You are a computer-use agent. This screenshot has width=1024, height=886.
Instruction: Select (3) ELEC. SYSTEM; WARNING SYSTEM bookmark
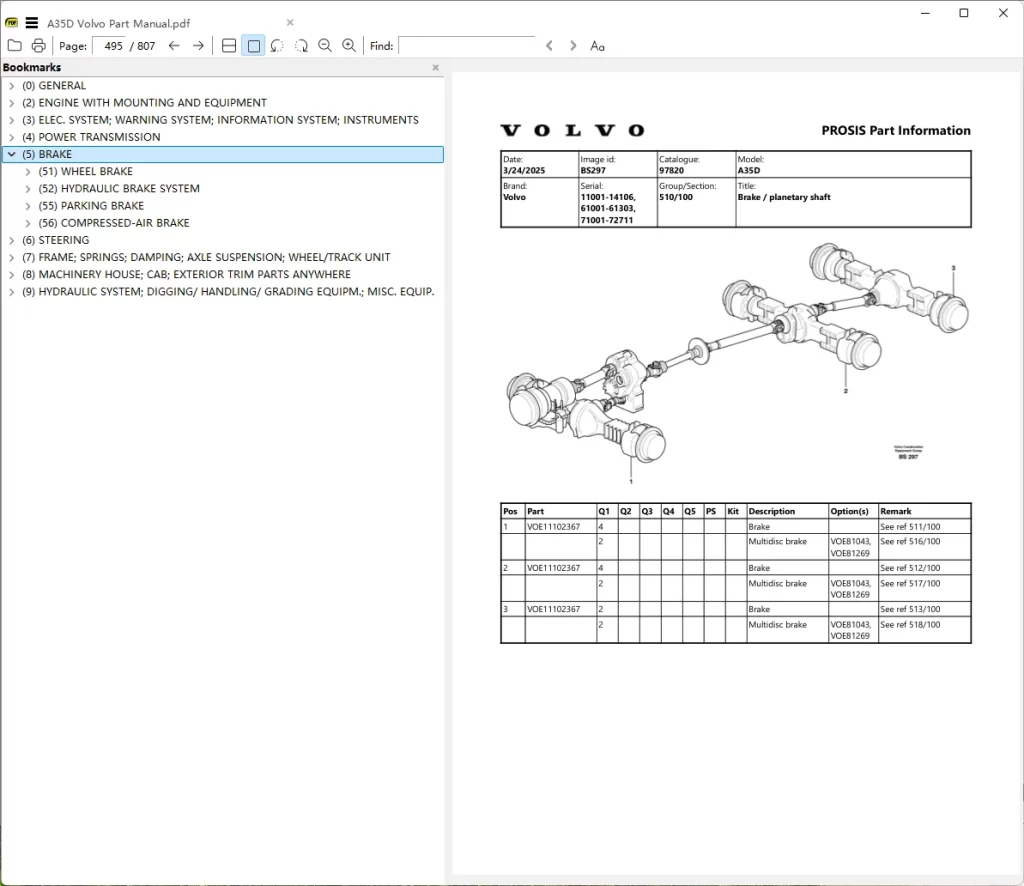[x=220, y=120]
